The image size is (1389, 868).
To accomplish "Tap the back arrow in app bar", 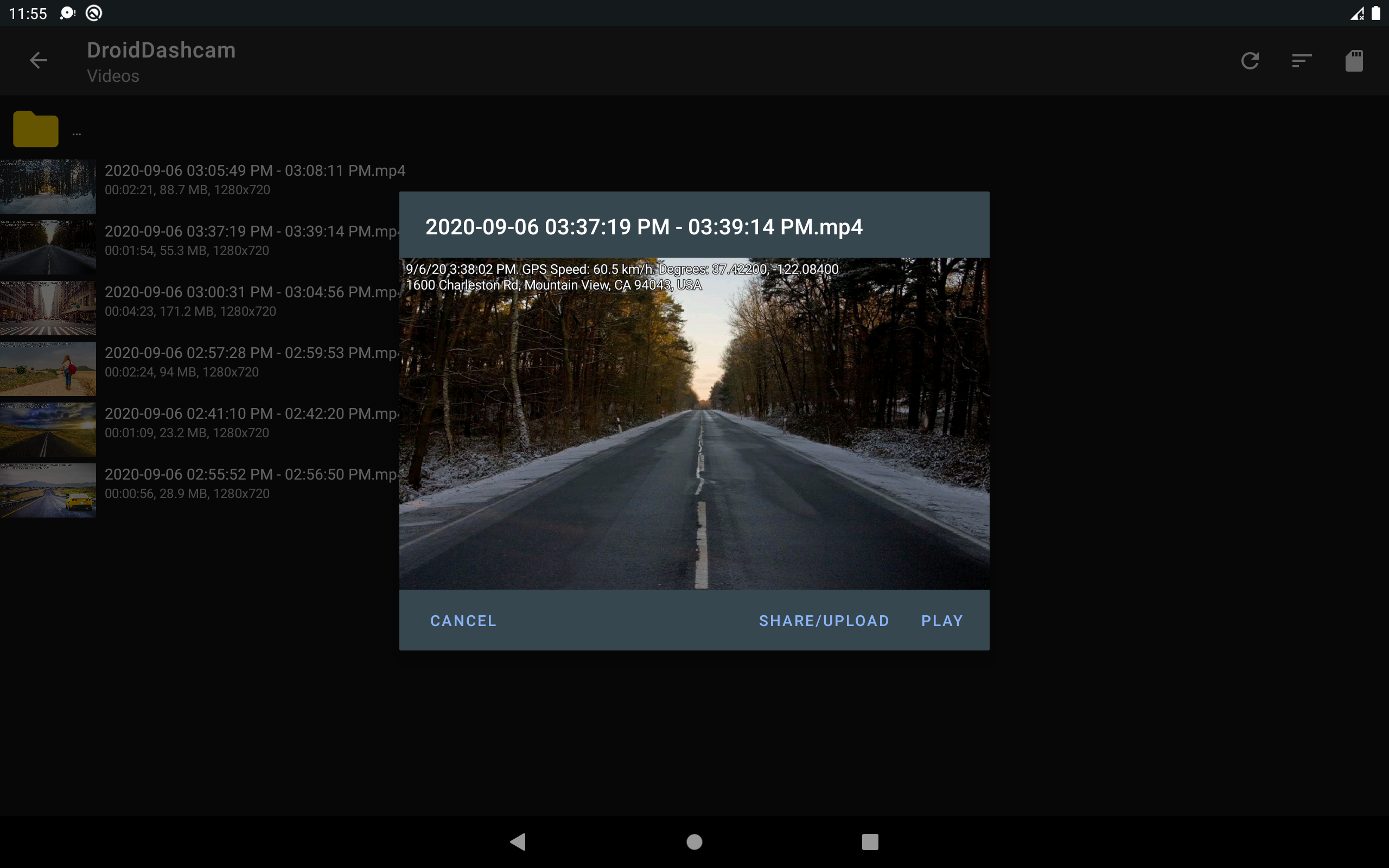I will (39, 60).
